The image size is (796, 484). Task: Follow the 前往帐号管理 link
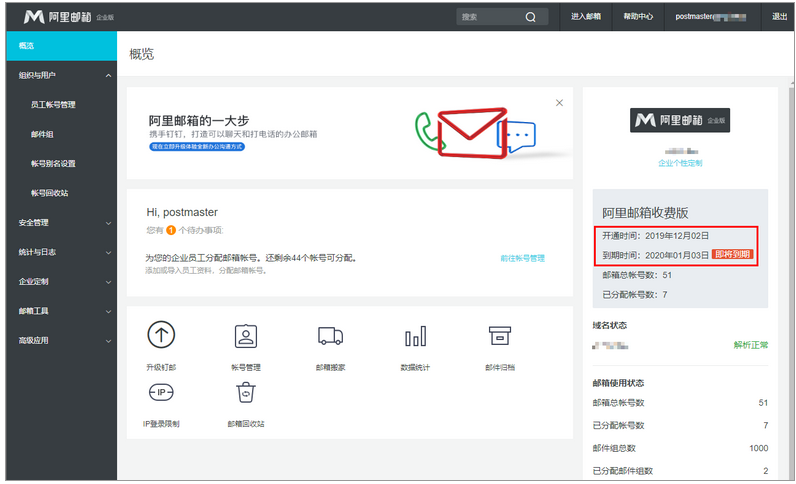(x=522, y=258)
